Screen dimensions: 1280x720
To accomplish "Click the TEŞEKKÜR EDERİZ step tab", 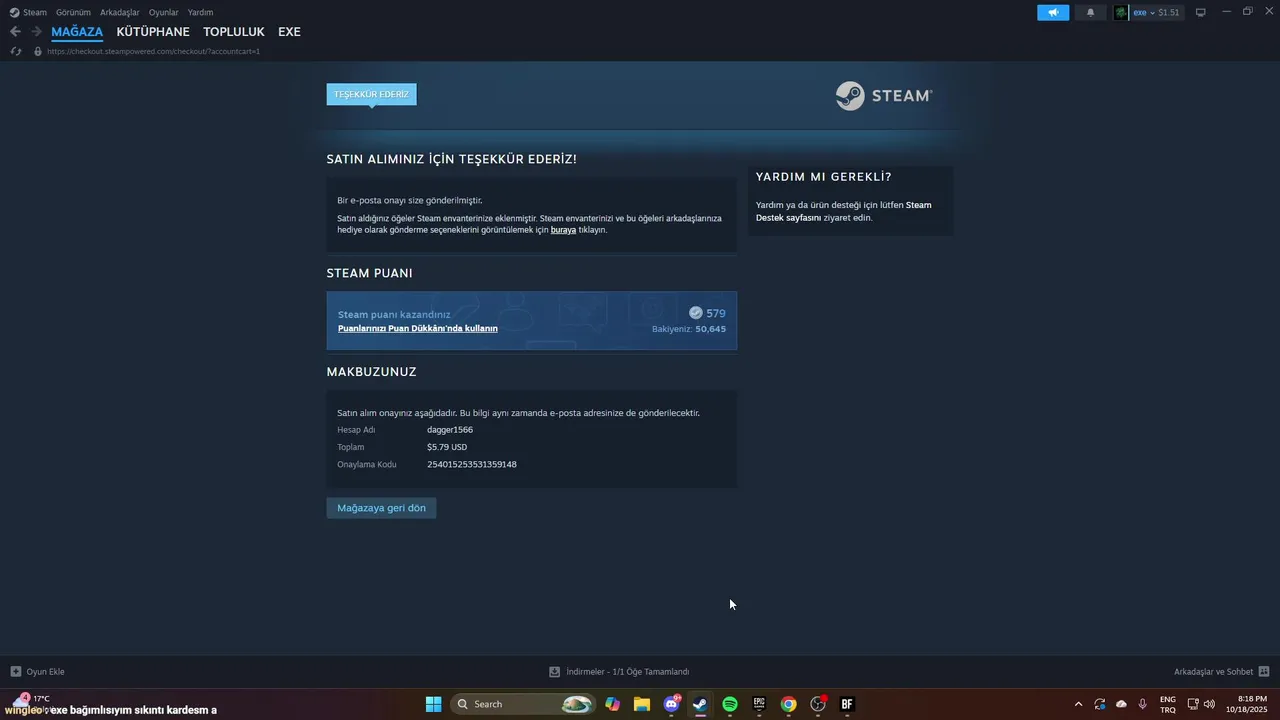I will click(x=371, y=94).
